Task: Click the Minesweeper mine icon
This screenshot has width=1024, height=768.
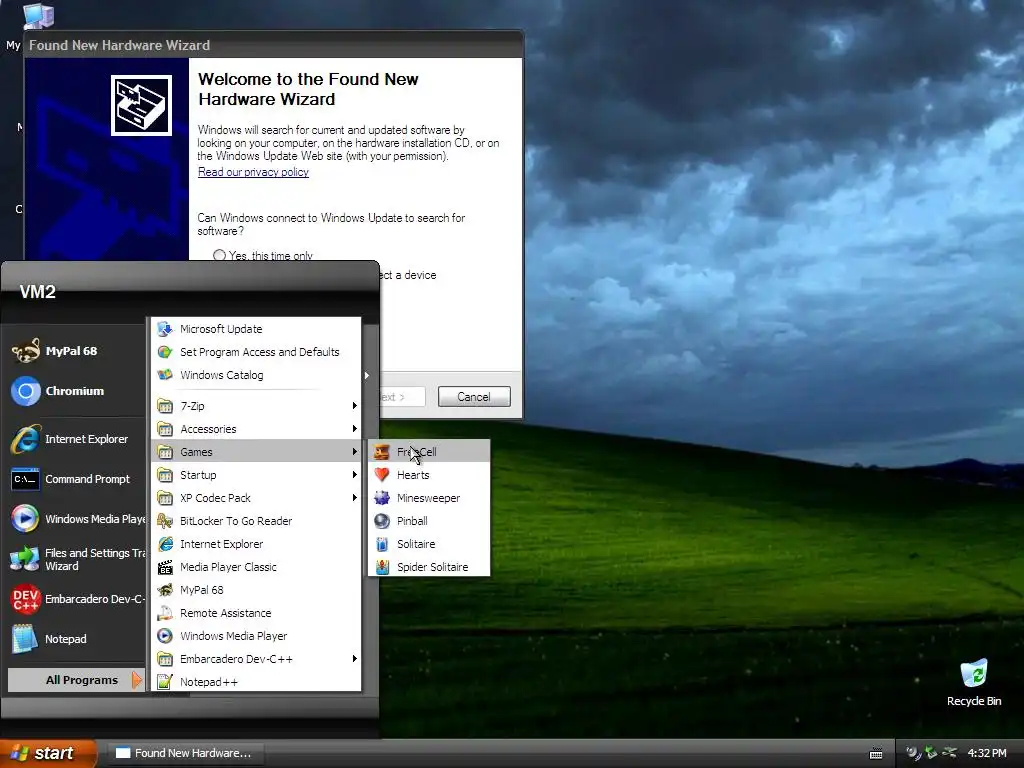Action: (x=382, y=498)
